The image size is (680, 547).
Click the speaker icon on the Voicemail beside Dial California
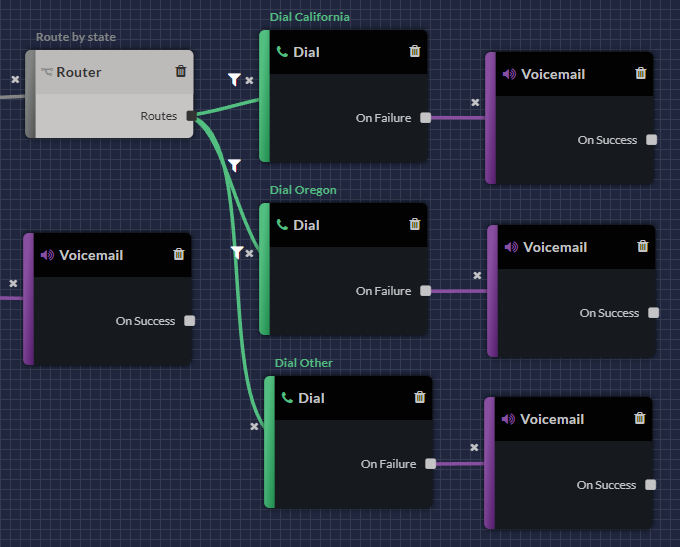click(510, 74)
